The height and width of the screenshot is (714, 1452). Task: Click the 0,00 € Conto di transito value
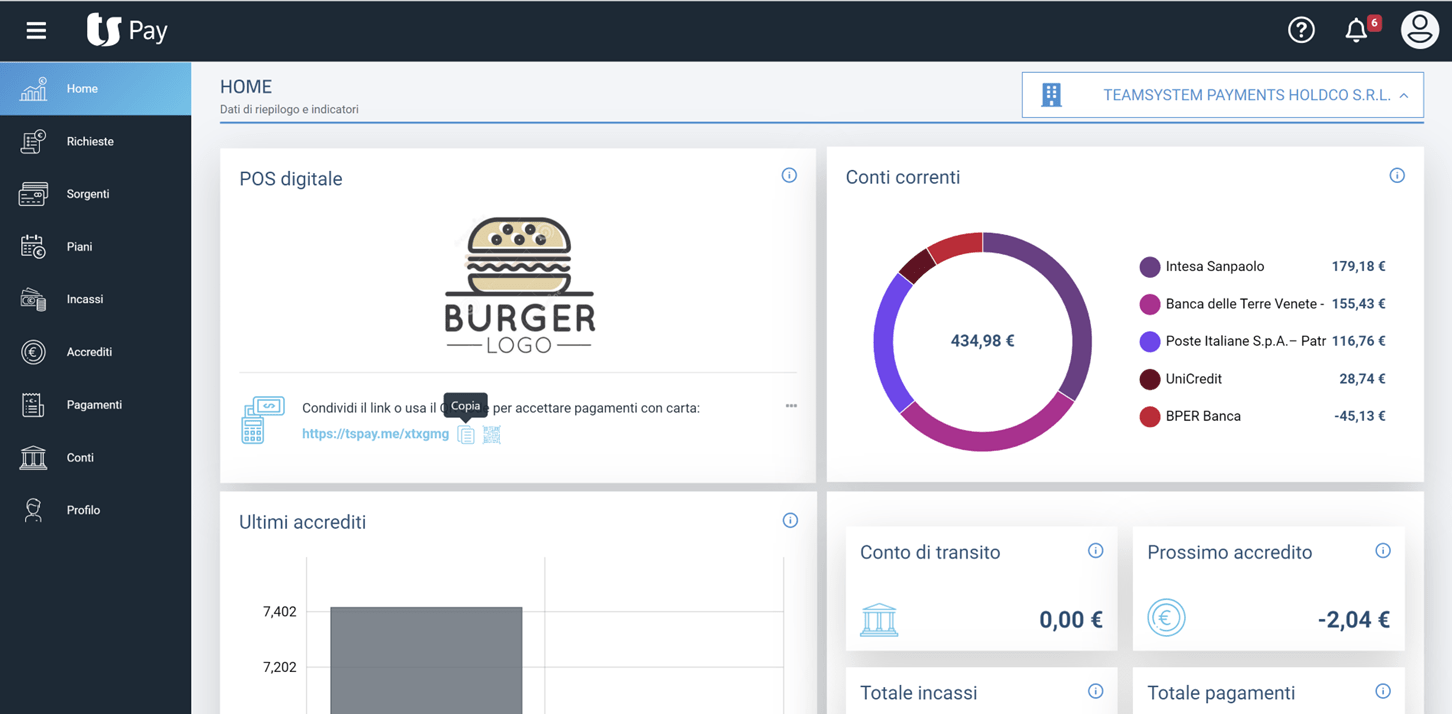pos(1071,620)
